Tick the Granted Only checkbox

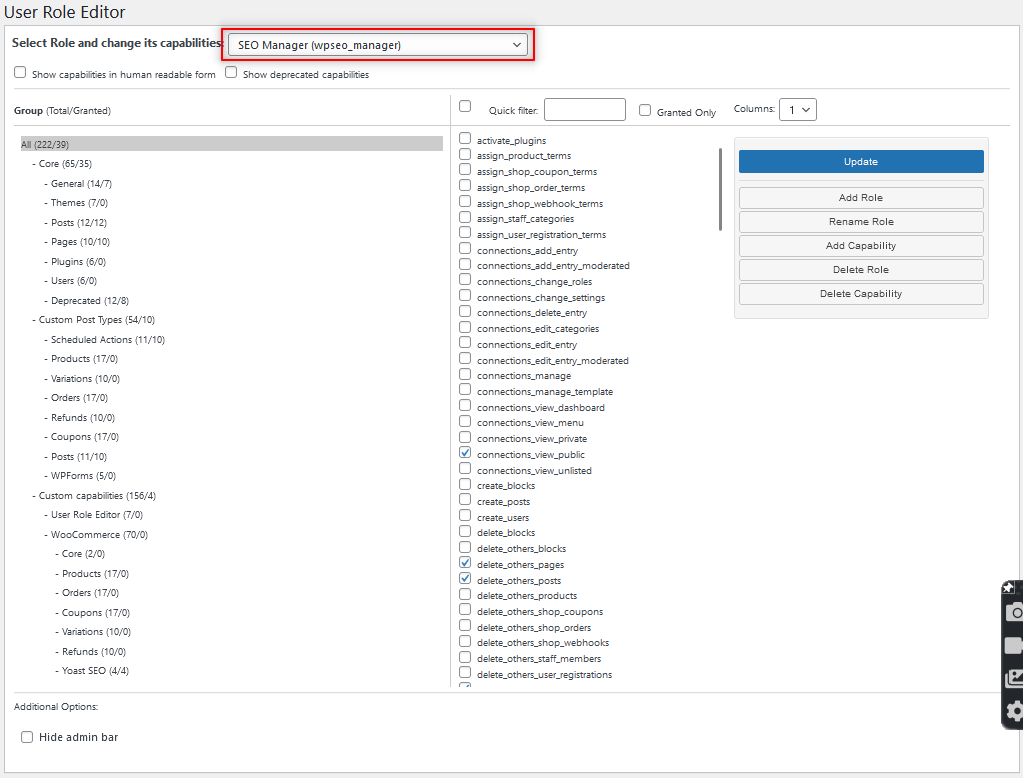(645, 110)
